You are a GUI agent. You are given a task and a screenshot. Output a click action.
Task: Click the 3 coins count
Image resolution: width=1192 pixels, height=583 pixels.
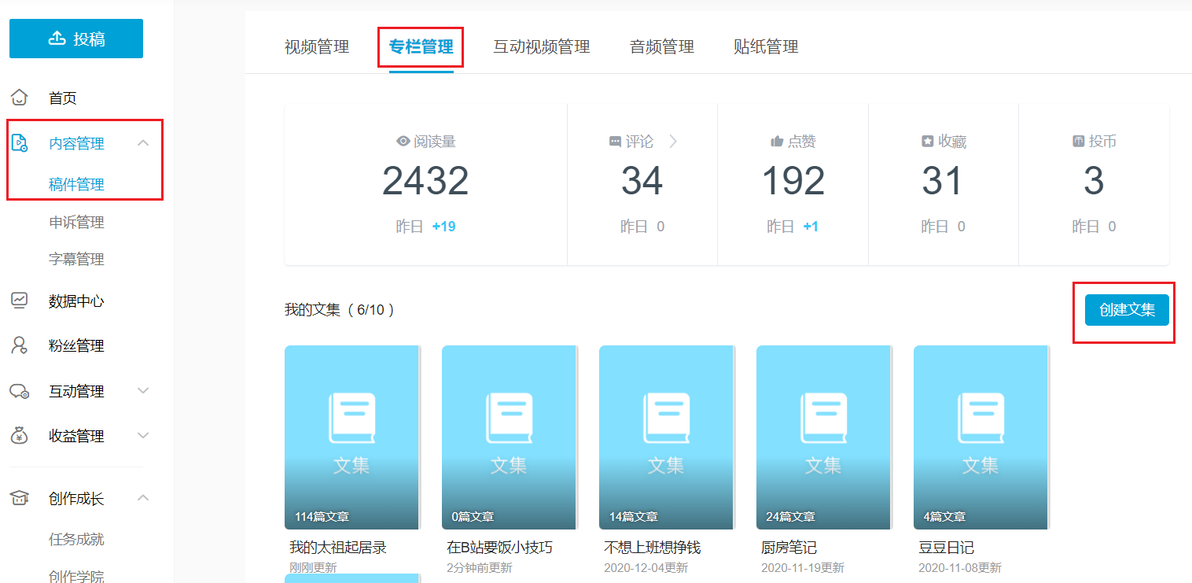(x=1094, y=182)
